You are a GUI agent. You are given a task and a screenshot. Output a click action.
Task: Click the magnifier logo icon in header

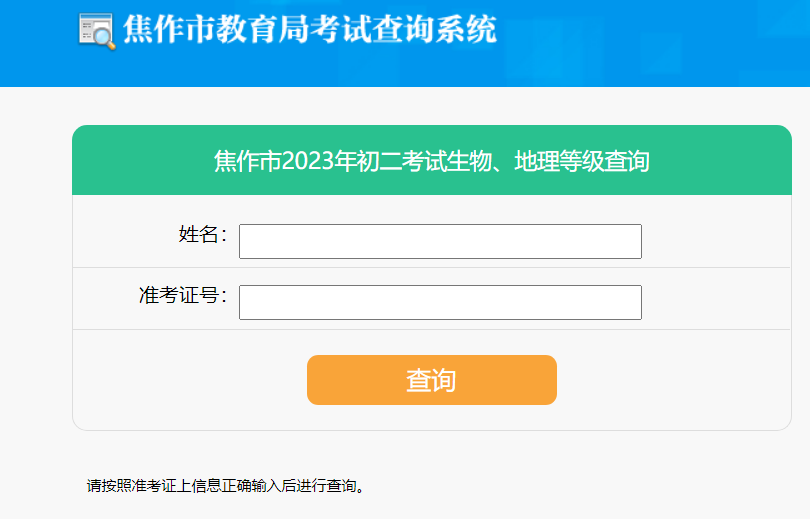[x=97, y=30]
